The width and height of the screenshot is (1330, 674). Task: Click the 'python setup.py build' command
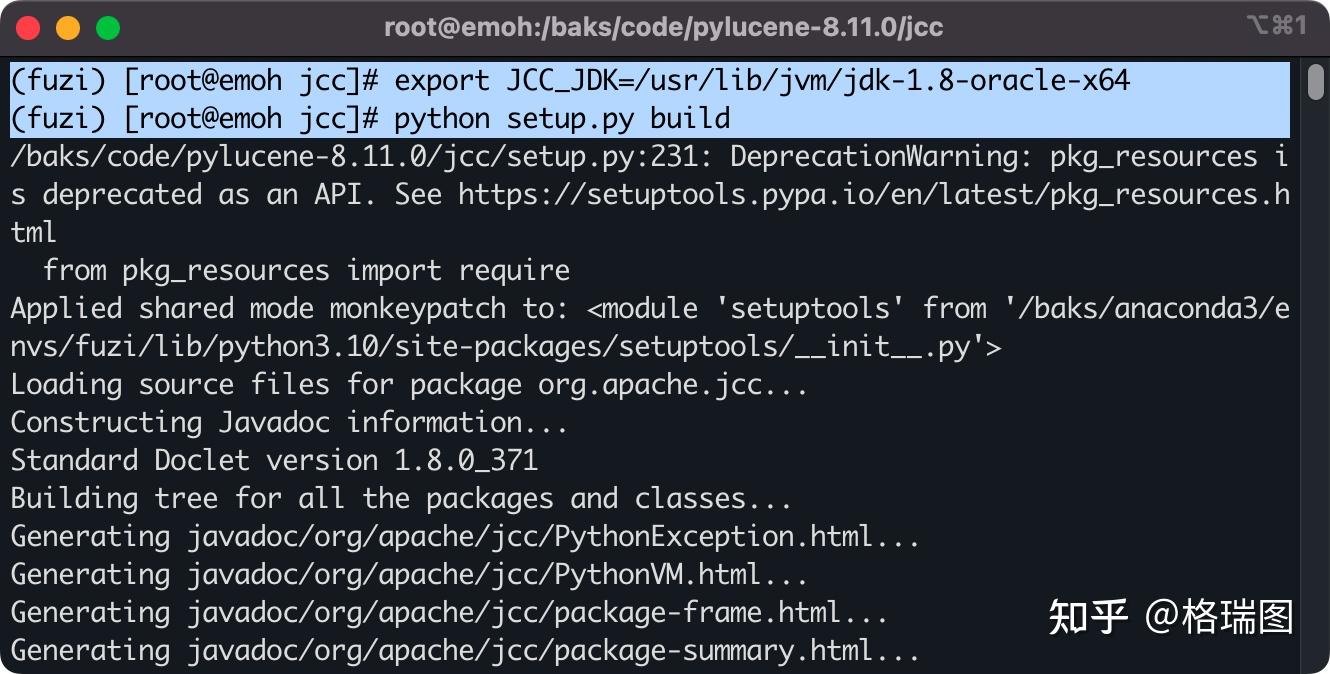(x=562, y=119)
